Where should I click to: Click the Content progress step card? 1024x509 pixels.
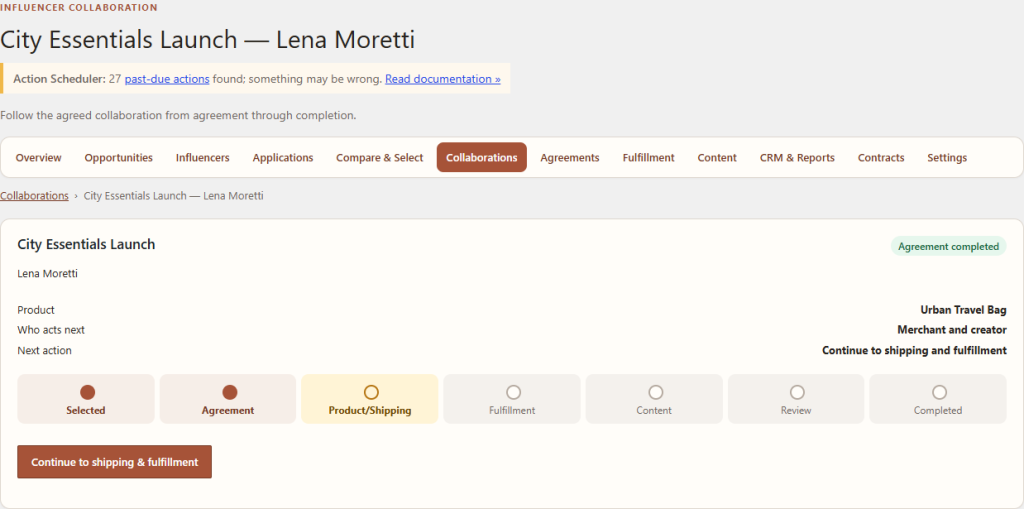tap(654, 399)
